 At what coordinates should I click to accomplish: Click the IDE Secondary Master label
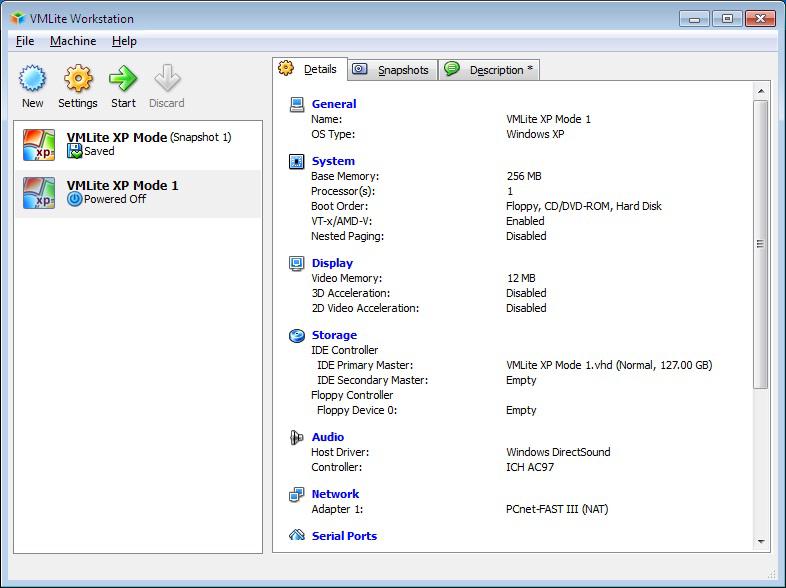pyautogui.click(x=373, y=380)
